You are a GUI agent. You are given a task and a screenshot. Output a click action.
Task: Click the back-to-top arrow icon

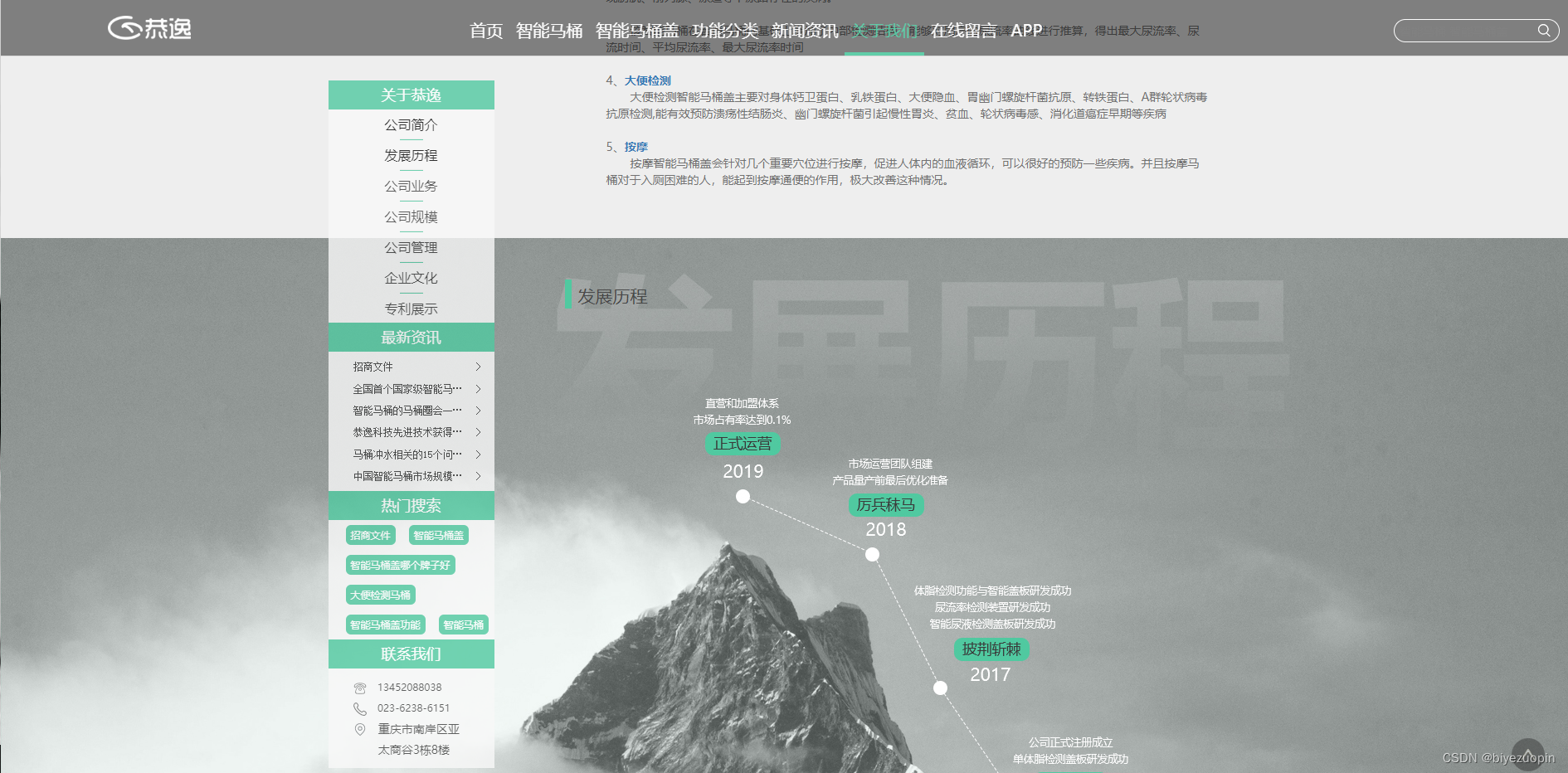tap(1527, 755)
